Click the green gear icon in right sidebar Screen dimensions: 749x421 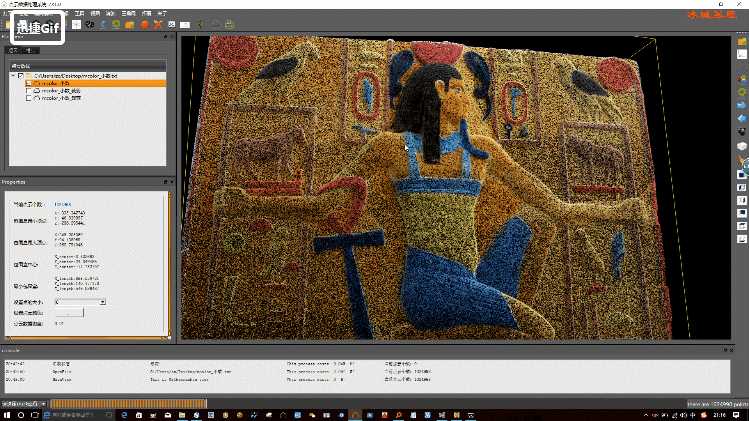tap(742, 92)
